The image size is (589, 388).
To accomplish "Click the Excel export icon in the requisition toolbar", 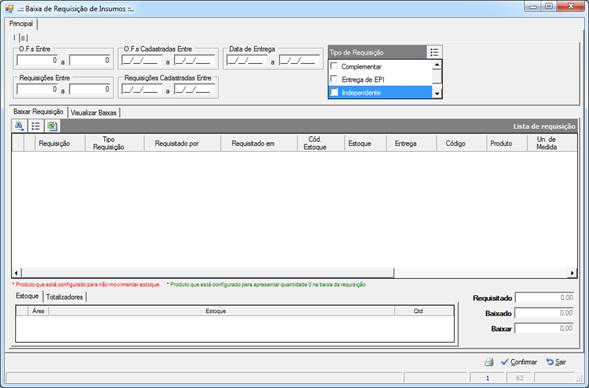I will 52,126.
